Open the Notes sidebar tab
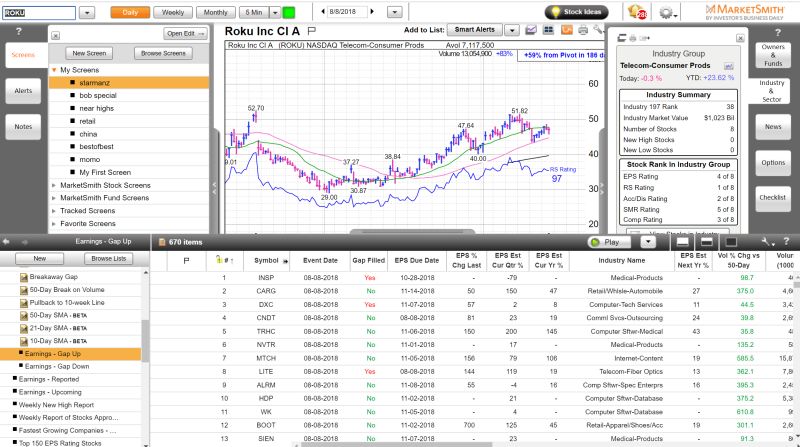The height and width of the screenshot is (447, 800). (23, 127)
